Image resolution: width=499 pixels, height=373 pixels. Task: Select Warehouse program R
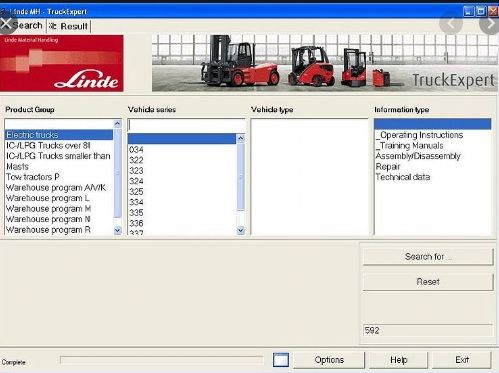[x=59, y=230]
